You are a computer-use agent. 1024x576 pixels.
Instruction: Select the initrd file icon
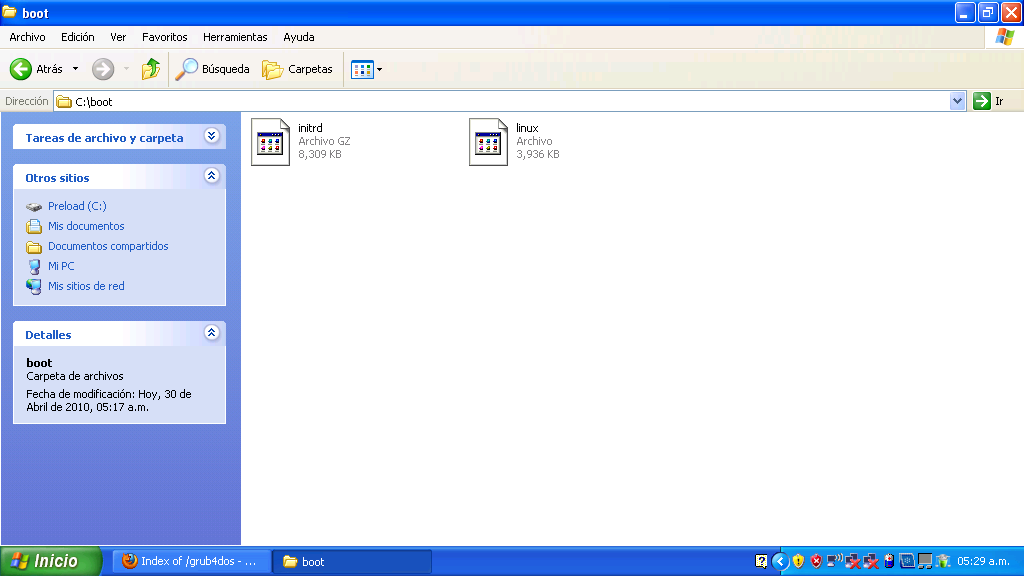coord(270,142)
